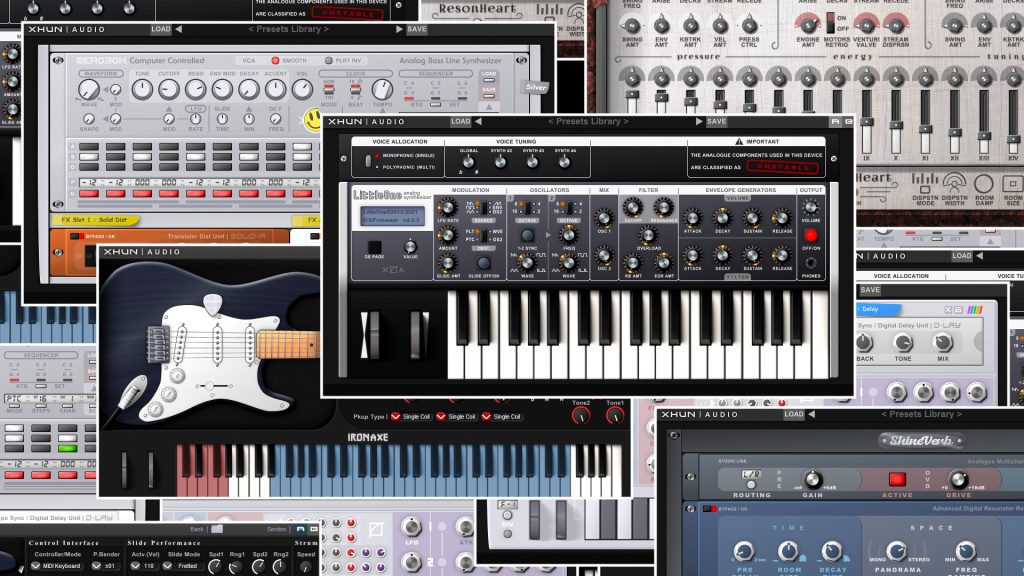Click the ZeroBox Cutoff knob
The height and width of the screenshot is (576, 1024).
point(168,89)
